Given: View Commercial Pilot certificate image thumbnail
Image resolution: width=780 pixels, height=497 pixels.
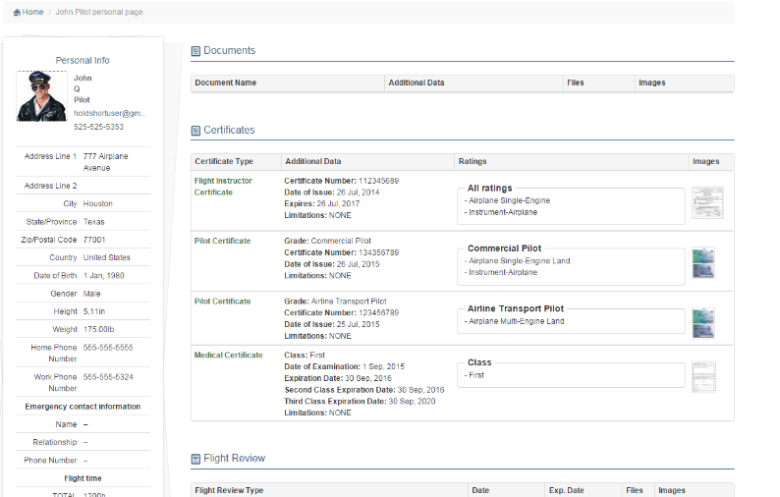Looking at the screenshot, I should coord(703,262).
